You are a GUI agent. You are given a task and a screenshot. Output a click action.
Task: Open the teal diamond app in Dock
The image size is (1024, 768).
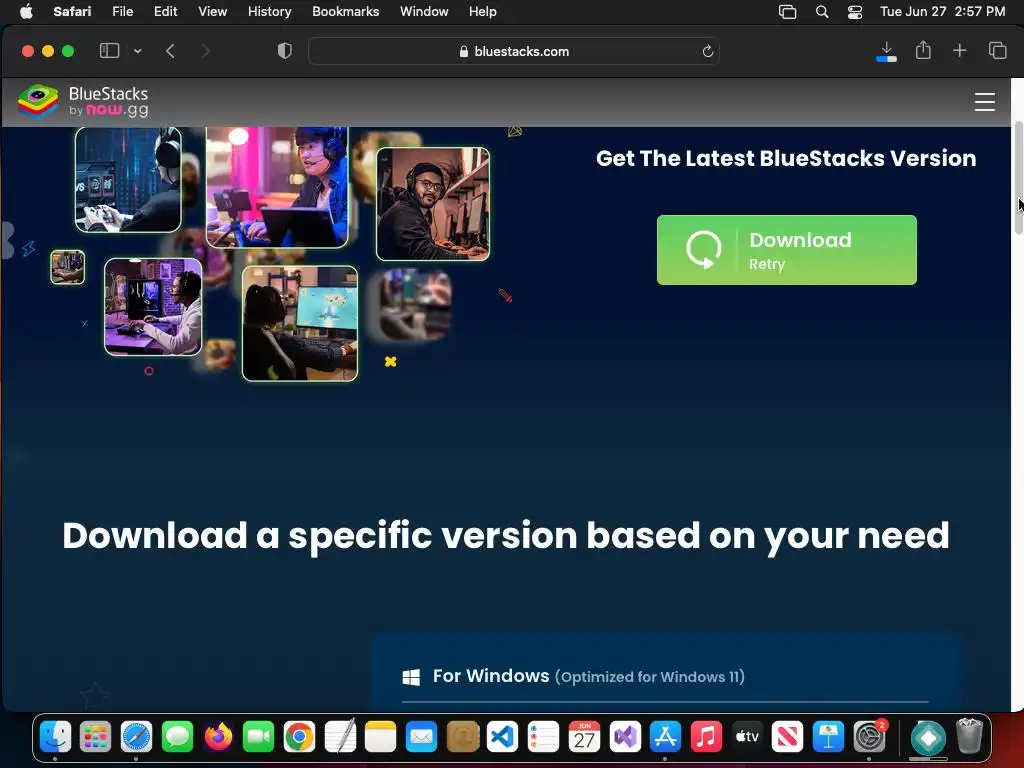[x=928, y=737]
